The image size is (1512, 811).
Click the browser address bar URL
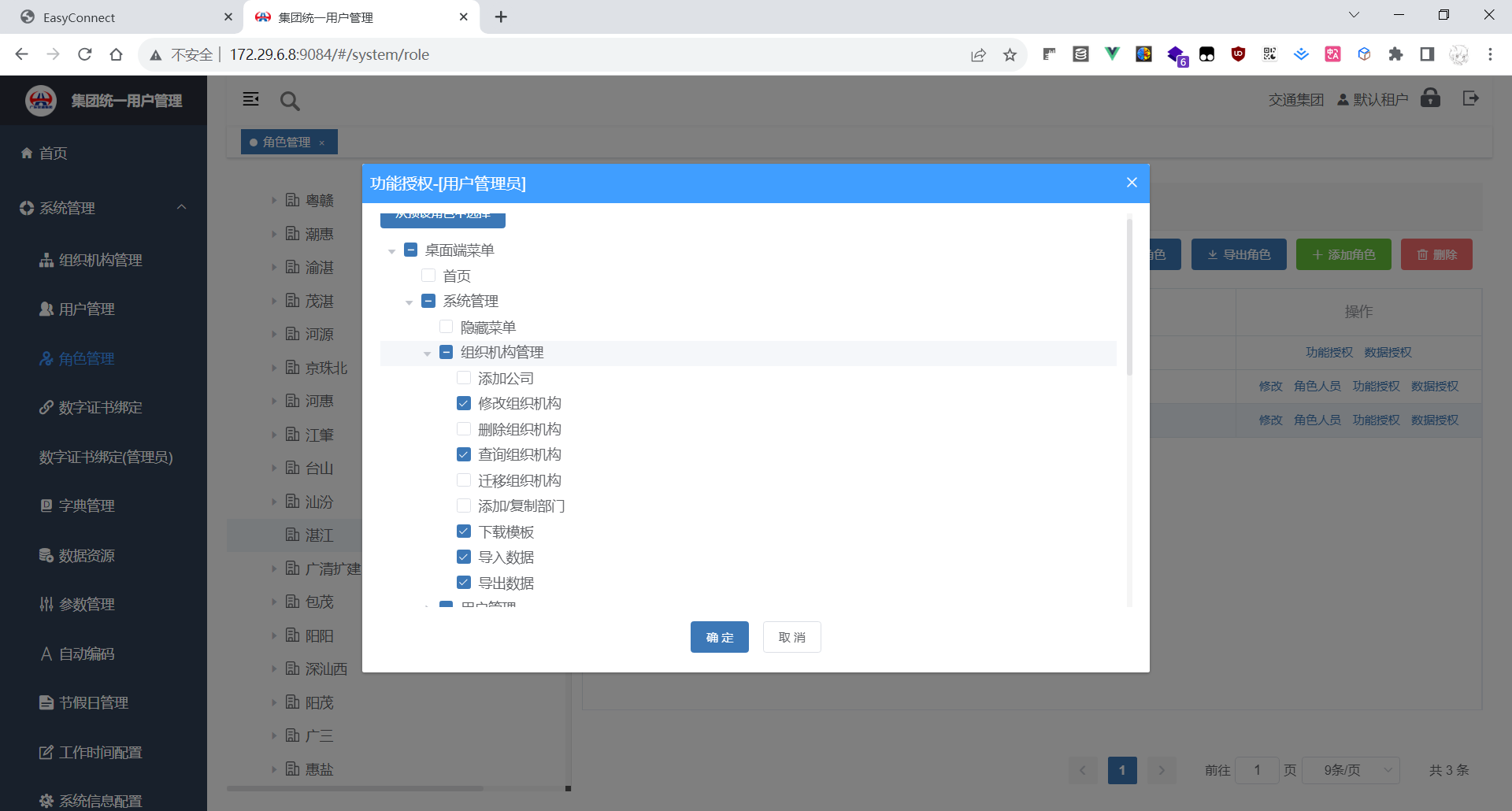(x=329, y=54)
